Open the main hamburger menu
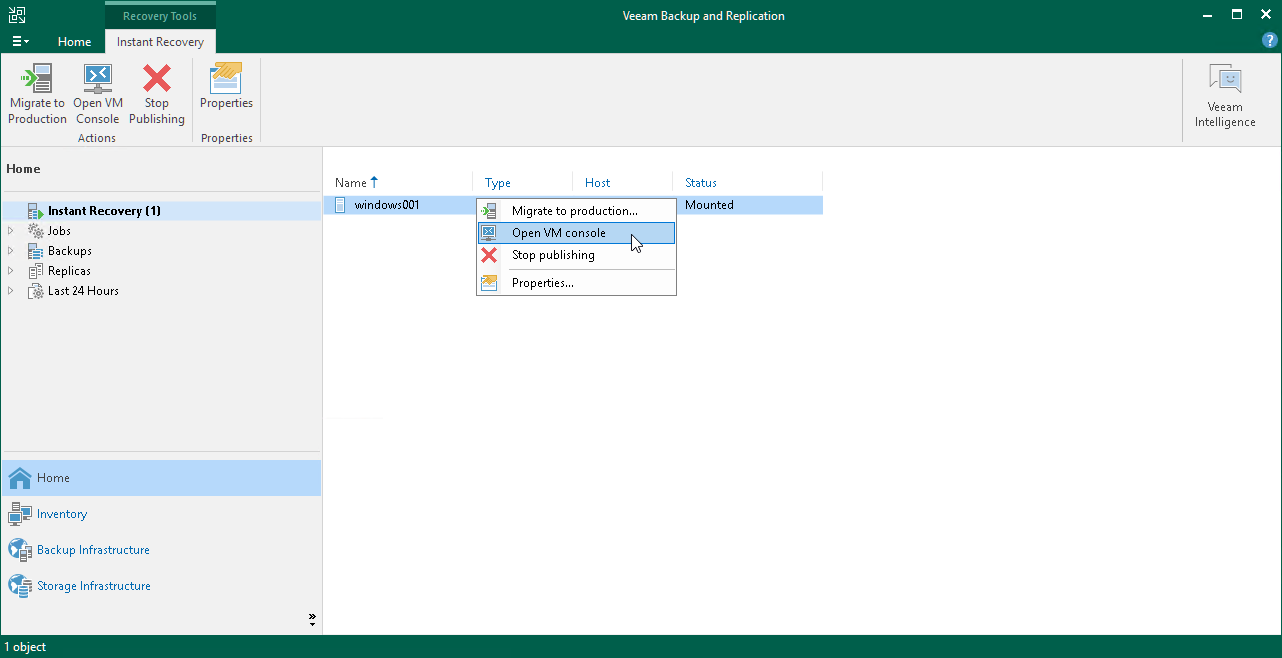The image size is (1282, 658). pos(19,40)
